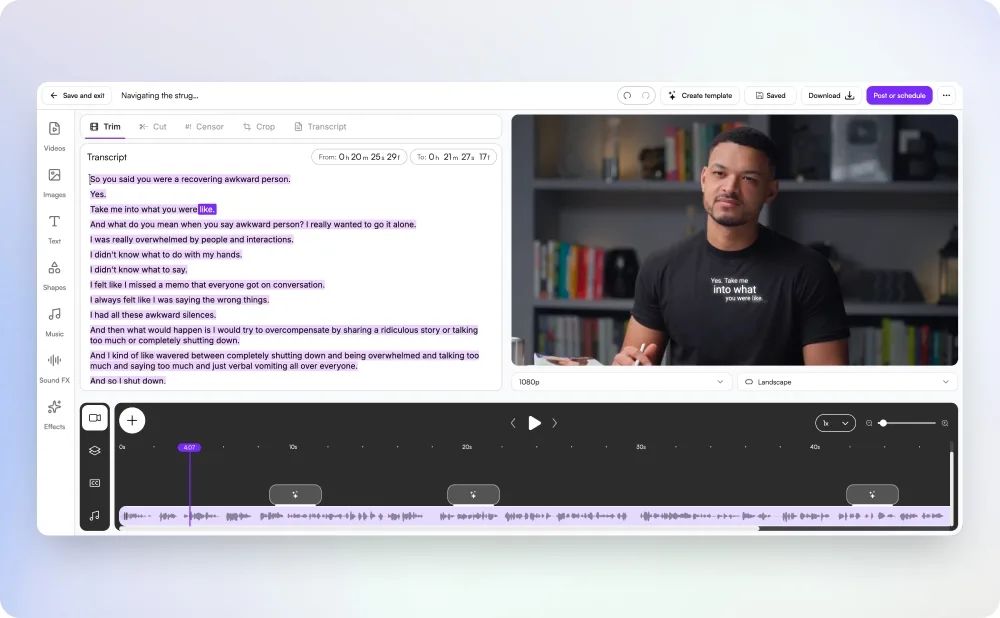Click the second sparkle marker near 20s

pyautogui.click(x=473, y=494)
